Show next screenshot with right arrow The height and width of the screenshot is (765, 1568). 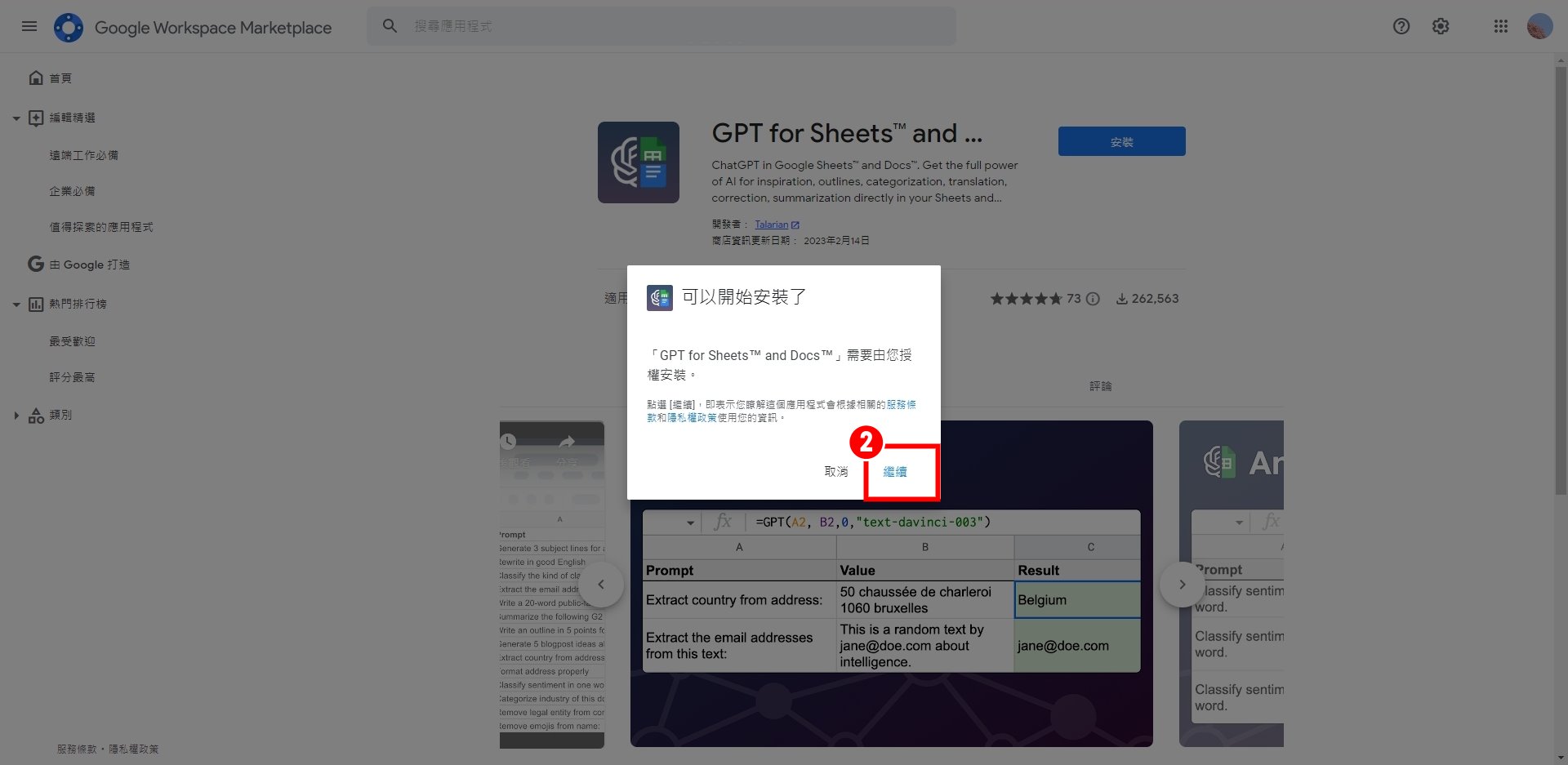tap(1182, 585)
